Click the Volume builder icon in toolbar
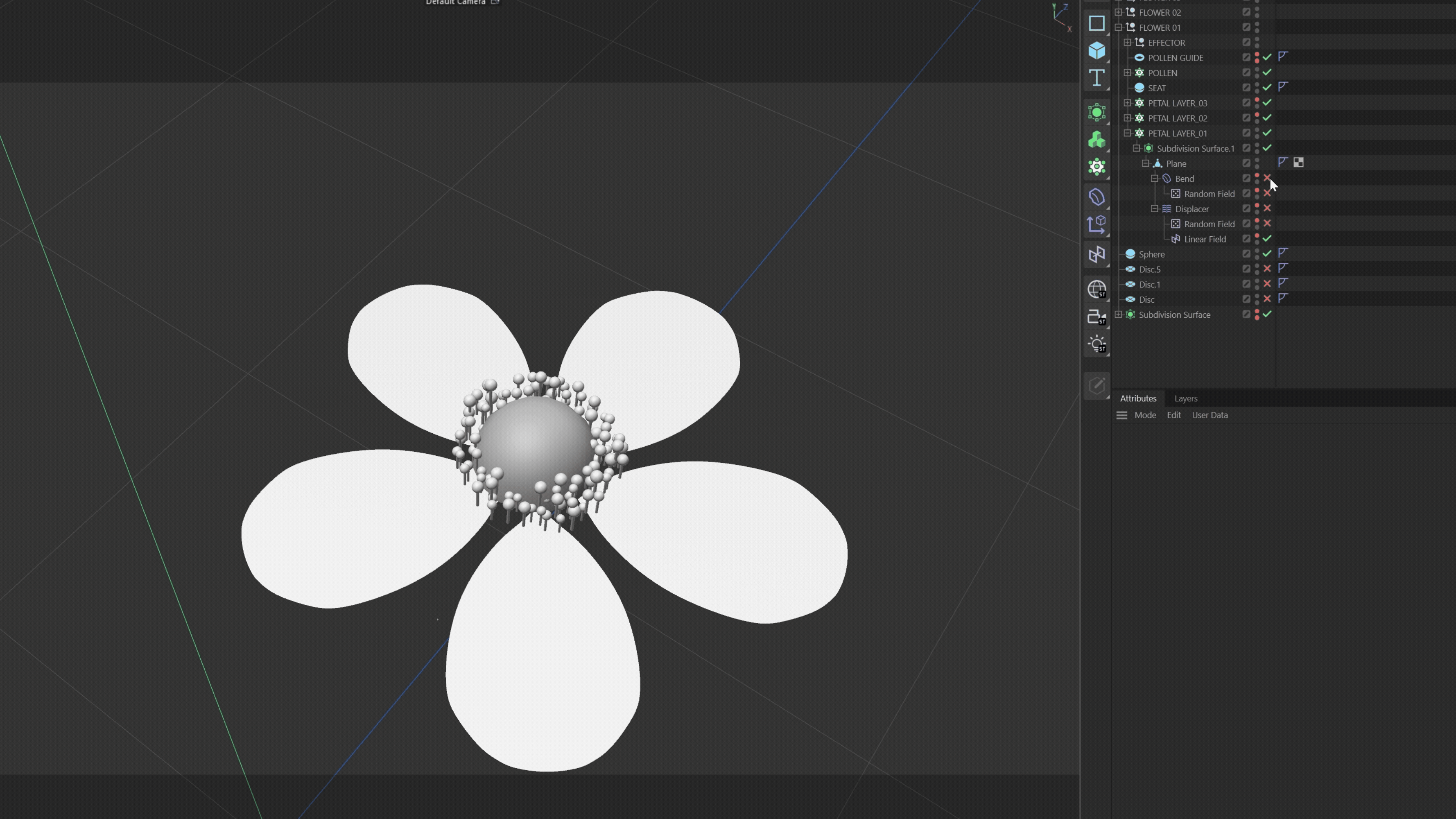The image size is (1456, 819). 1097,139
